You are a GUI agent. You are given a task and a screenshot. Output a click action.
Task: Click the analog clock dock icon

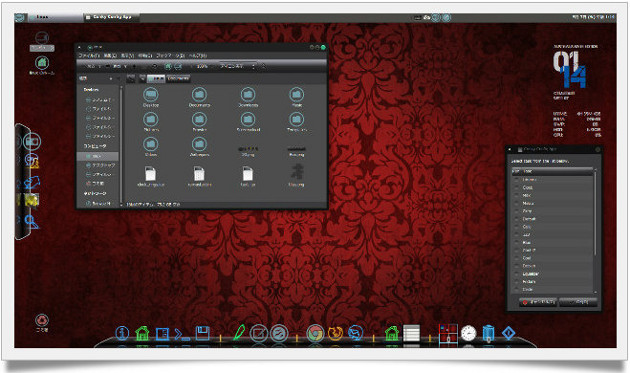468,333
